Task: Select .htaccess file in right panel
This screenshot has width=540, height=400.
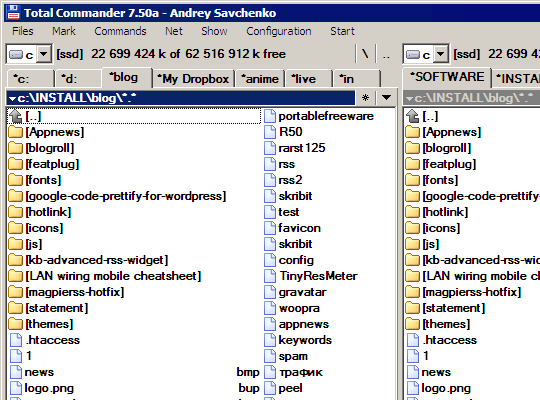Action: 449,340
